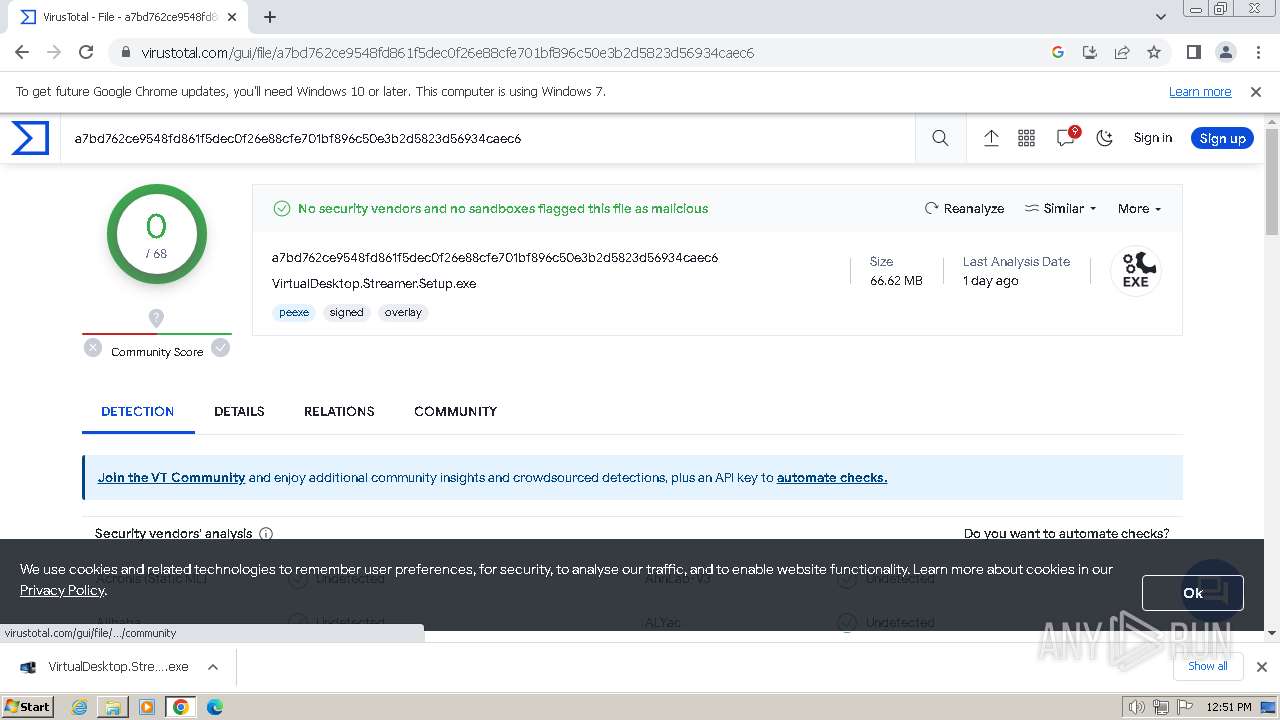Open File Explorer from taskbar
The height and width of the screenshot is (720, 1280).
[113, 707]
